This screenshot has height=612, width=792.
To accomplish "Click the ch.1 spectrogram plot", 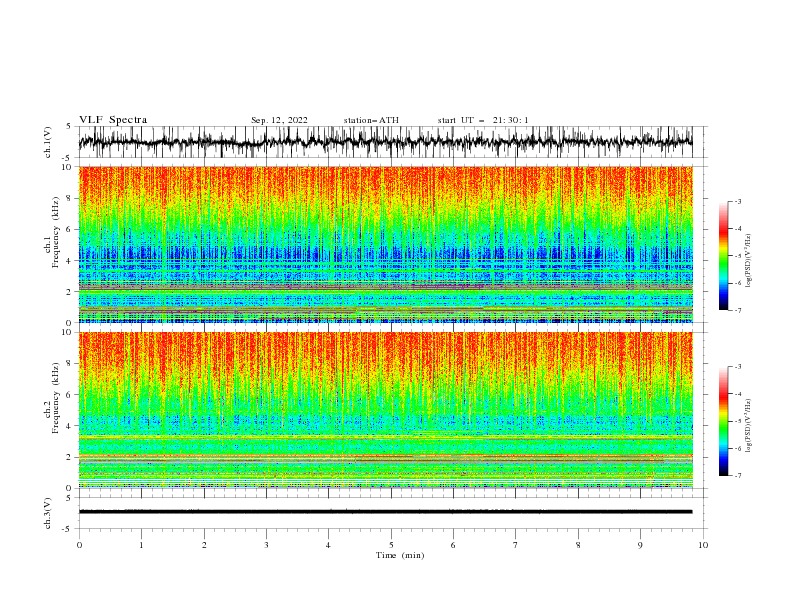I will pyautogui.click(x=385, y=244).
